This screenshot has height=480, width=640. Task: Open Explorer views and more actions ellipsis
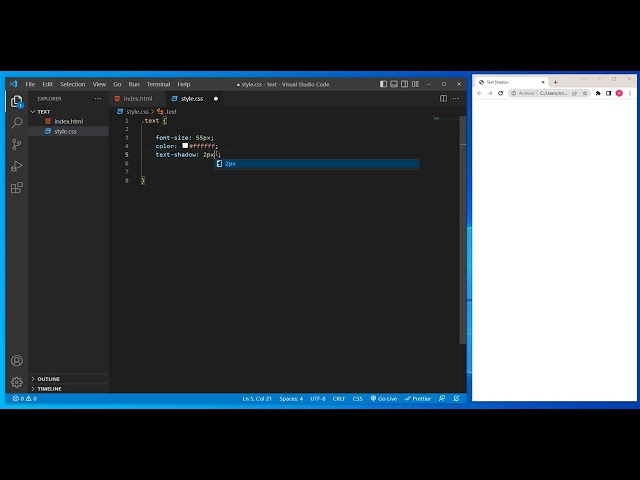pyautogui.click(x=98, y=98)
